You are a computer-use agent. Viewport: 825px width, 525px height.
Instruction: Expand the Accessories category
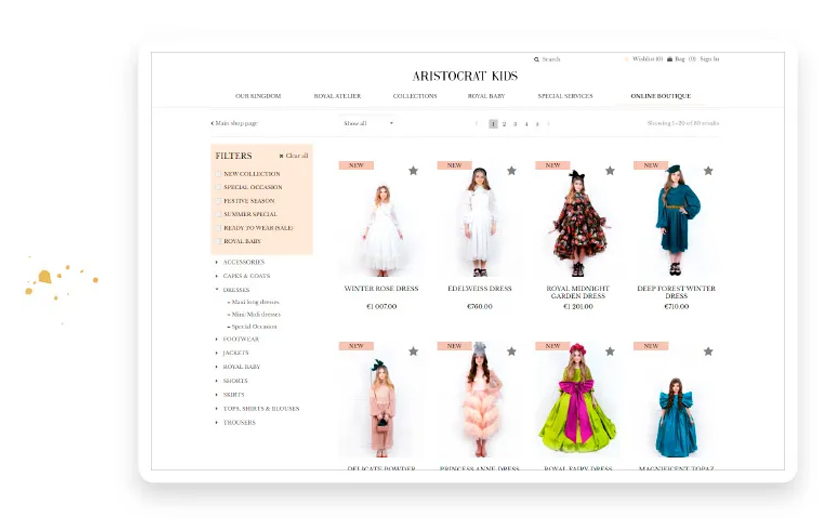[217, 262]
